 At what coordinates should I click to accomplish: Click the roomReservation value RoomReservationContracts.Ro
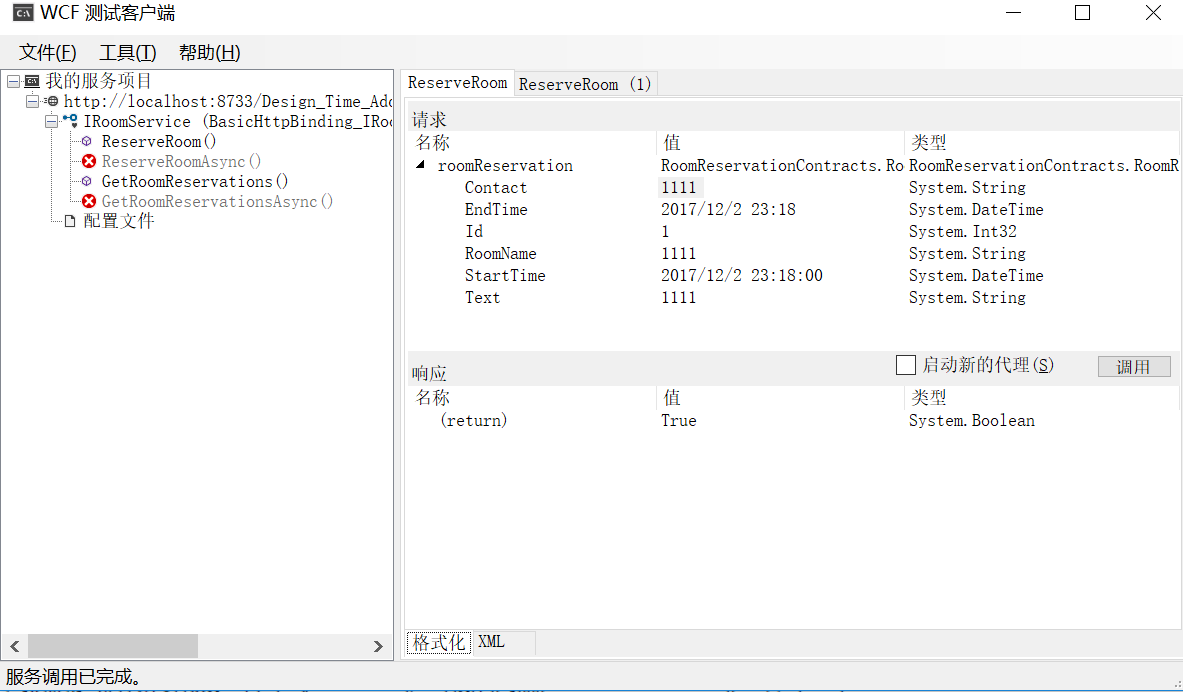tap(782, 165)
